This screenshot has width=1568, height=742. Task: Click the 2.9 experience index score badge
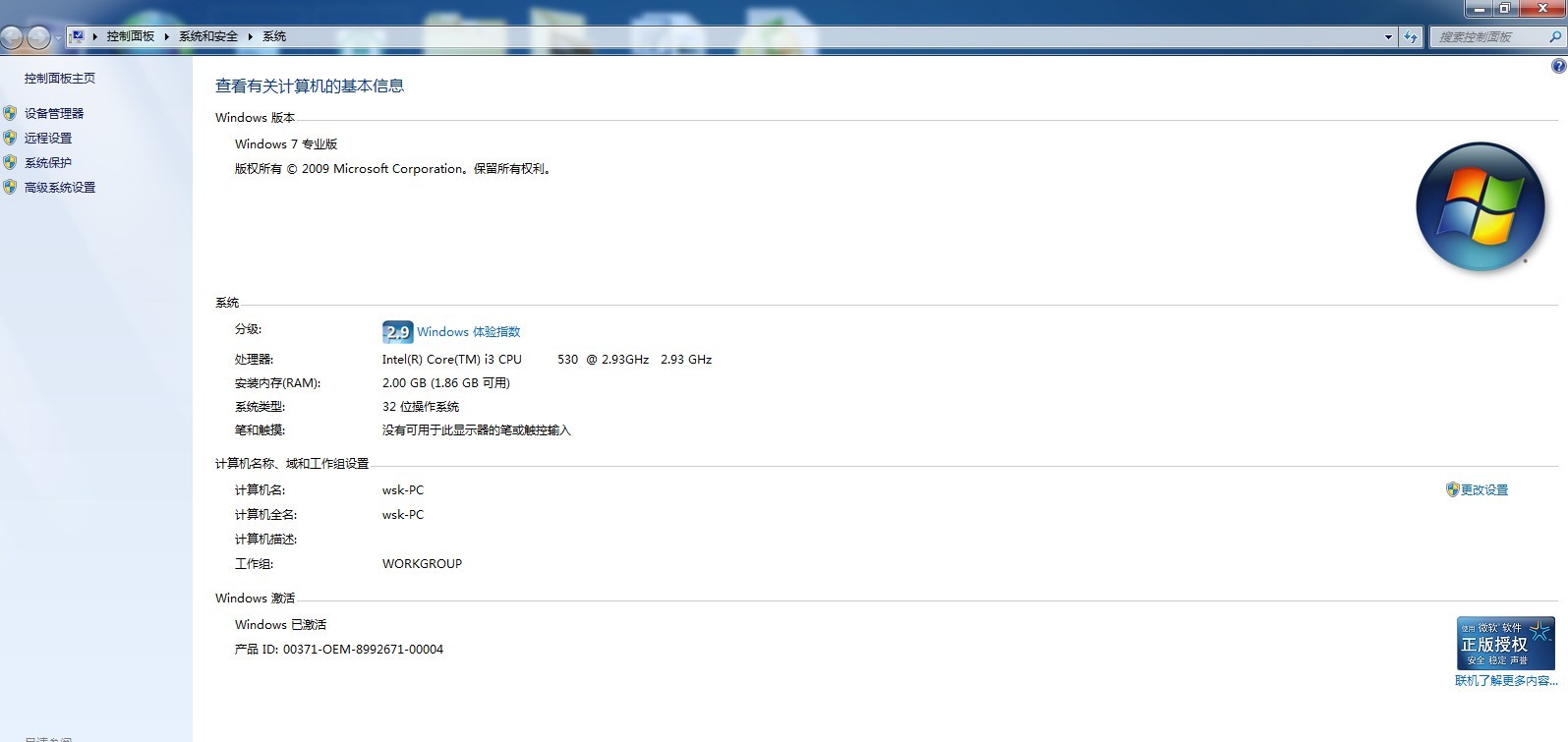click(x=397, y=332)
